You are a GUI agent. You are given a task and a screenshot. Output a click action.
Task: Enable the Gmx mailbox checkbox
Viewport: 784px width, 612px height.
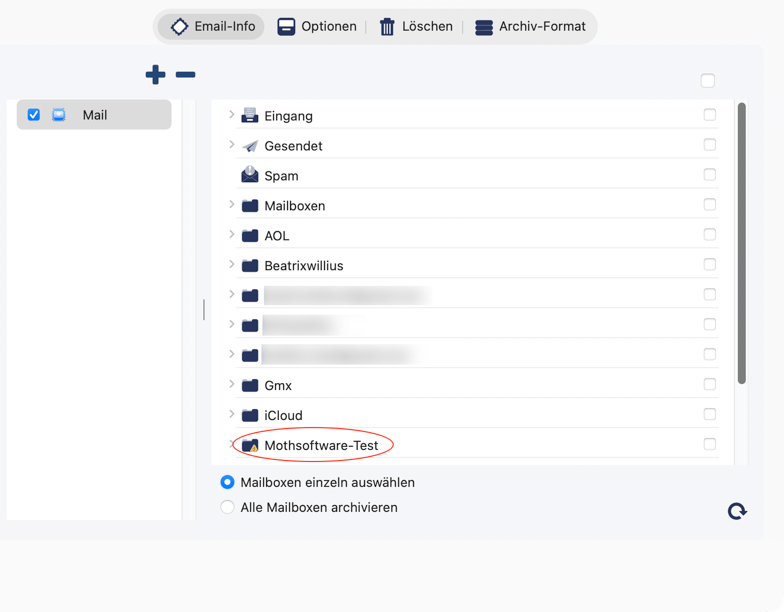(709, 384)
